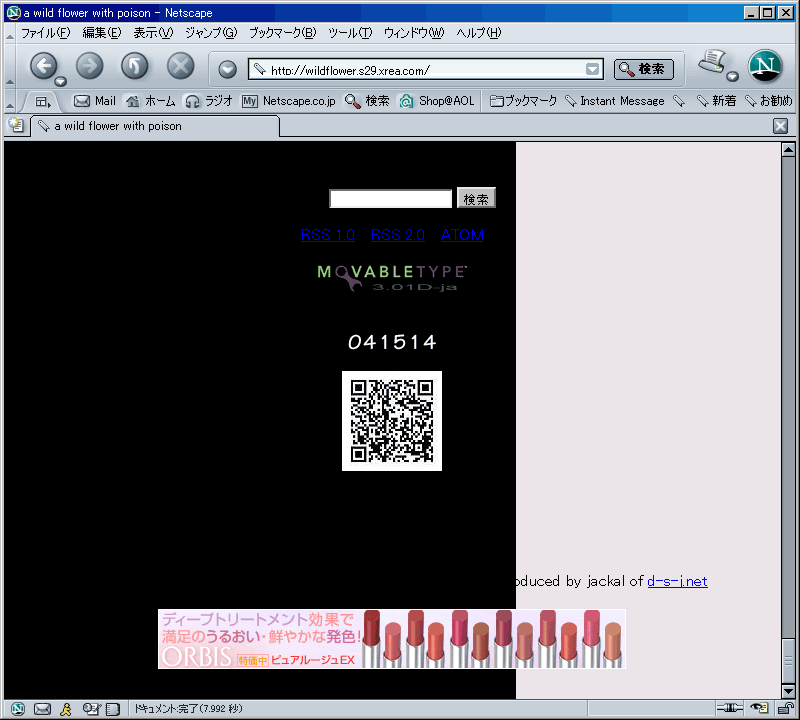
Task: Collapse the navigation toolbar grippy handle
Action: [x=9, y=67]
